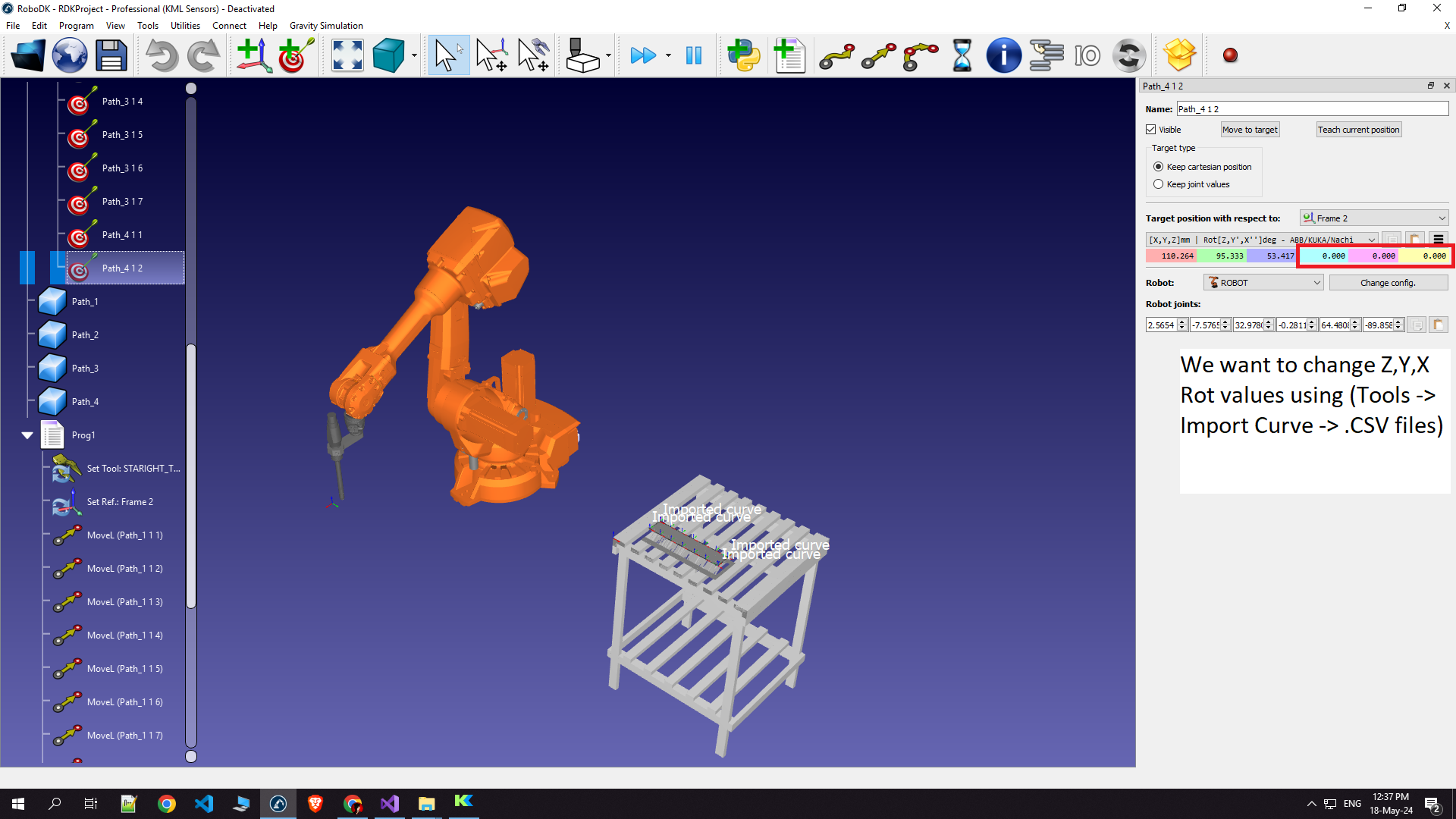
Task: Click Teach current position button
Action: [1357, 130]
